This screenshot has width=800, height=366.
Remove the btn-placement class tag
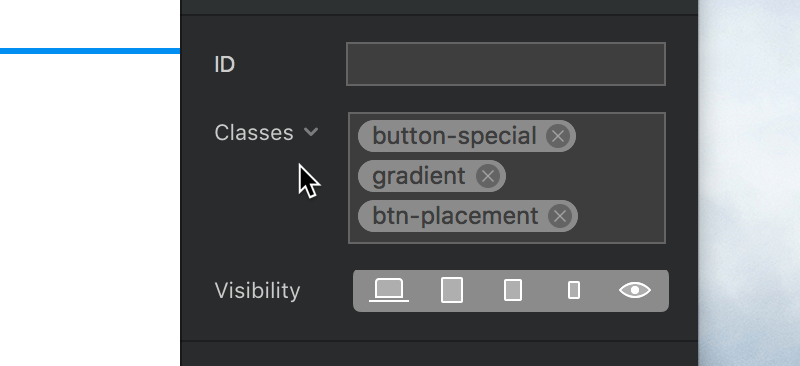pos(560,216)
